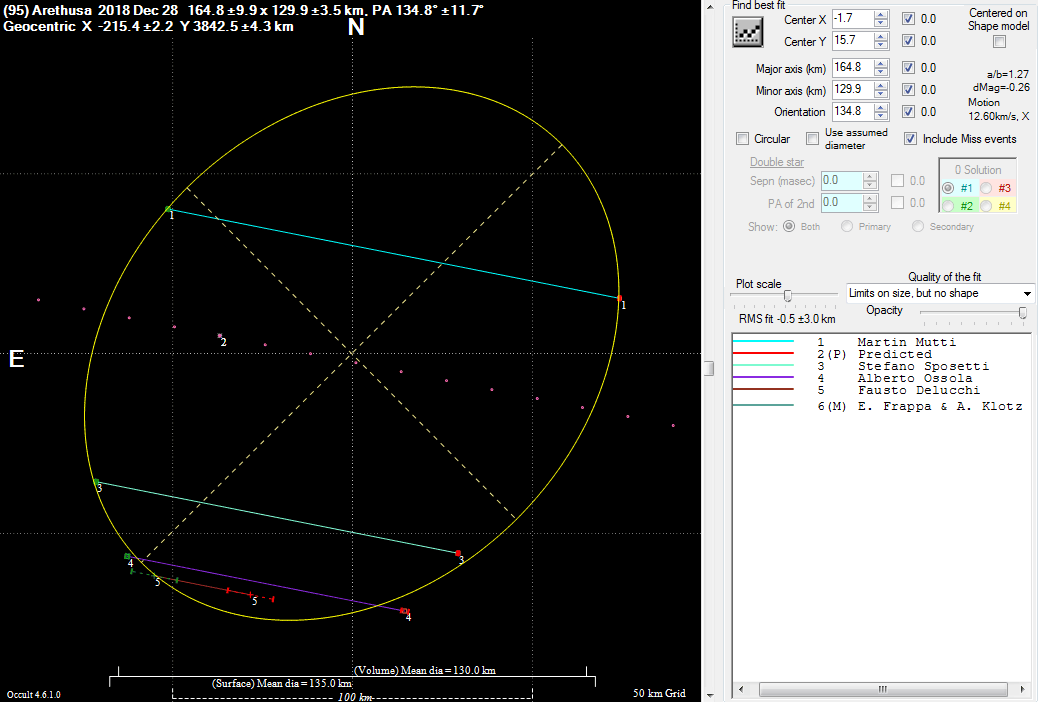Select solution #1 radio button
This screenshot has height=702, width=1038.
pyautogui.click(x=948, y=188)
